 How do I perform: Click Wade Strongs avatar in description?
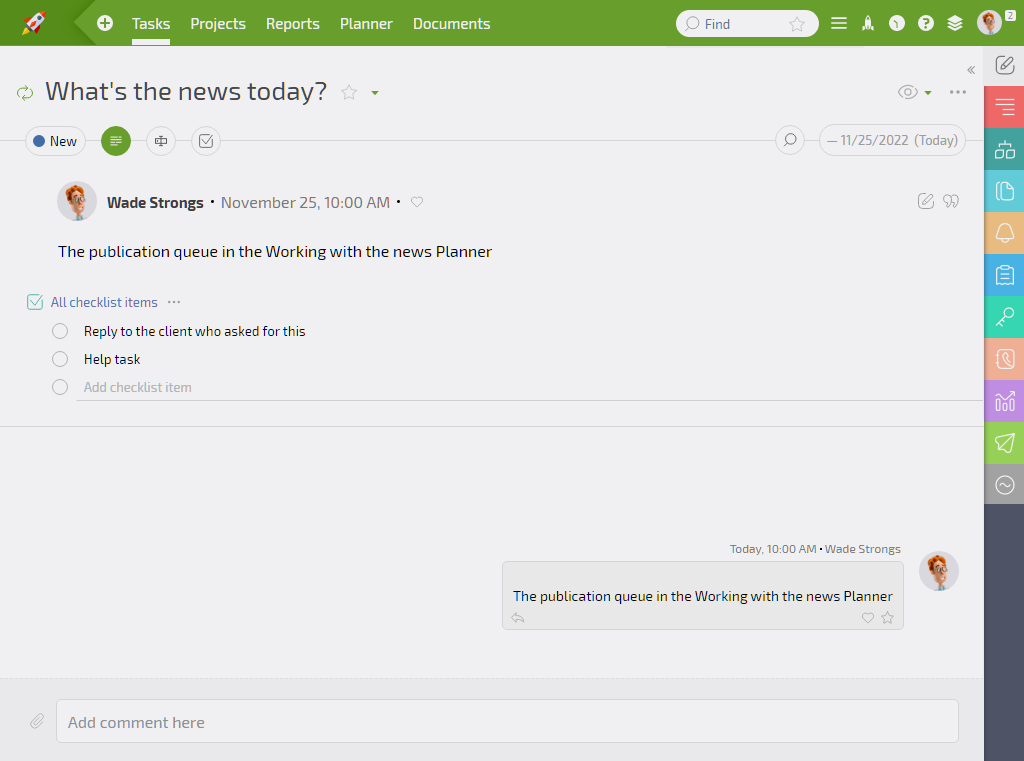(77, 201)
